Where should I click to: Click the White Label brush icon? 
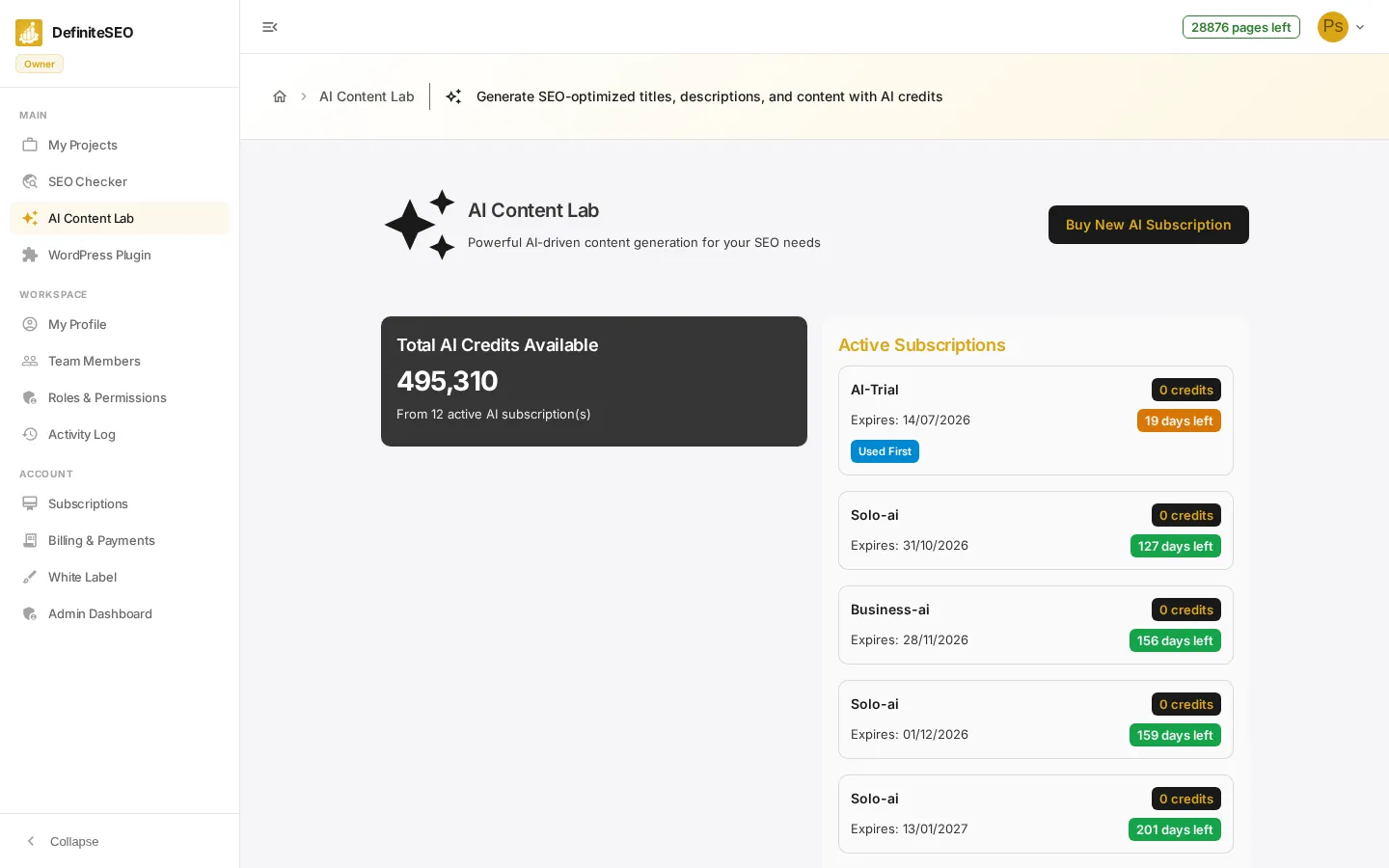[30, 577]
